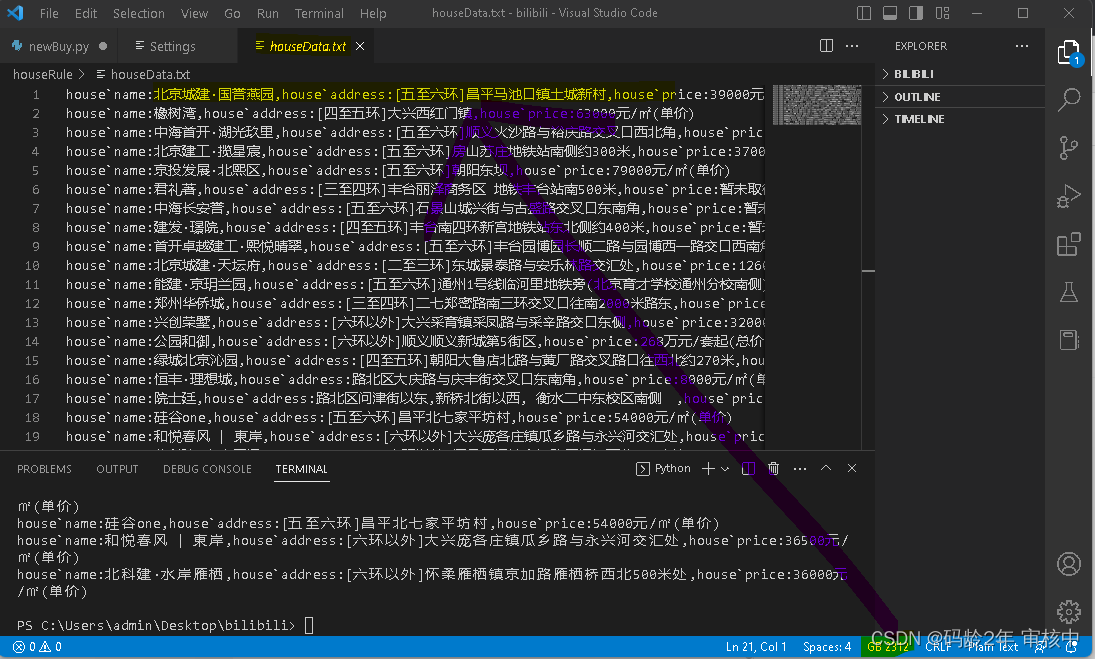Close the houseData.txt tab
This screenshot has width=1095, height=659.
pyautogui.click(x=360, y=46)
